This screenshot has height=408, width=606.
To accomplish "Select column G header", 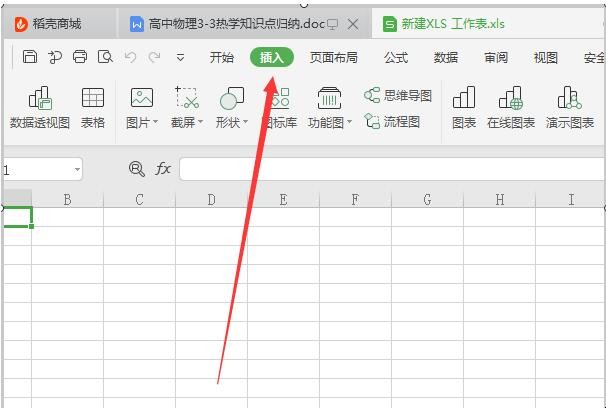I will [427, 199].
